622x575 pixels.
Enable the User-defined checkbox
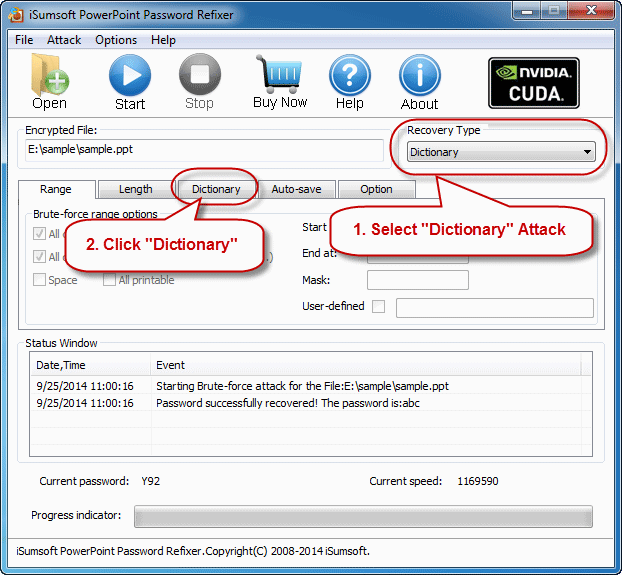click(378, 306)
